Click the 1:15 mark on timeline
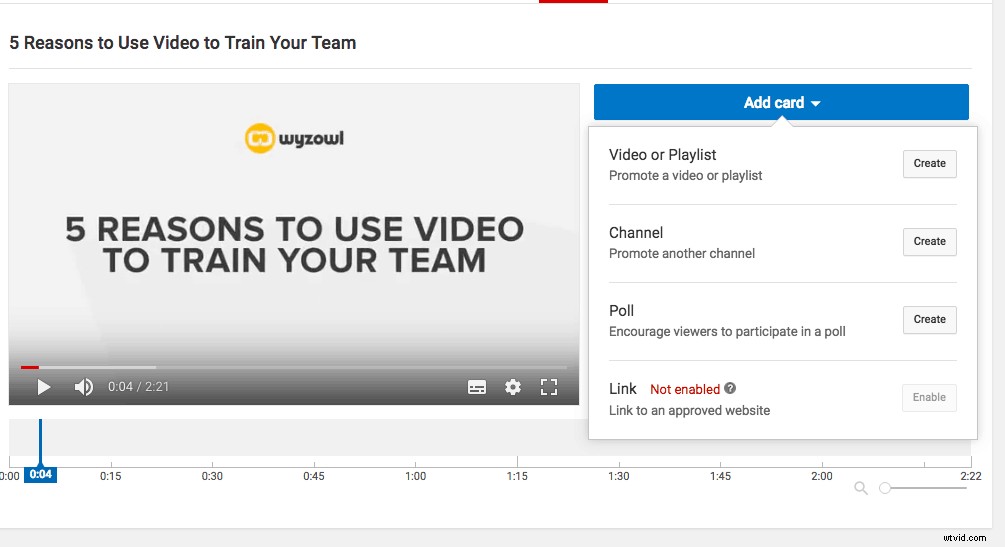 coord(517,476)
